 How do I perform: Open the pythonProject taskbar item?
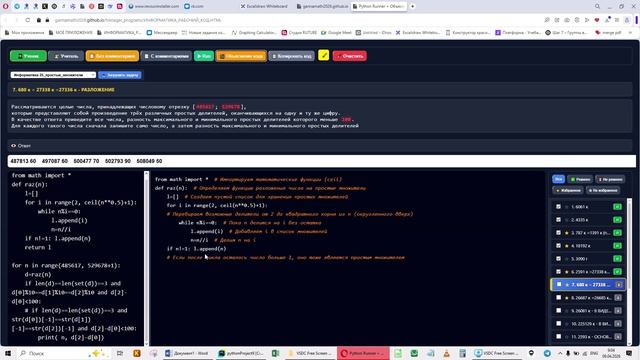241,353
